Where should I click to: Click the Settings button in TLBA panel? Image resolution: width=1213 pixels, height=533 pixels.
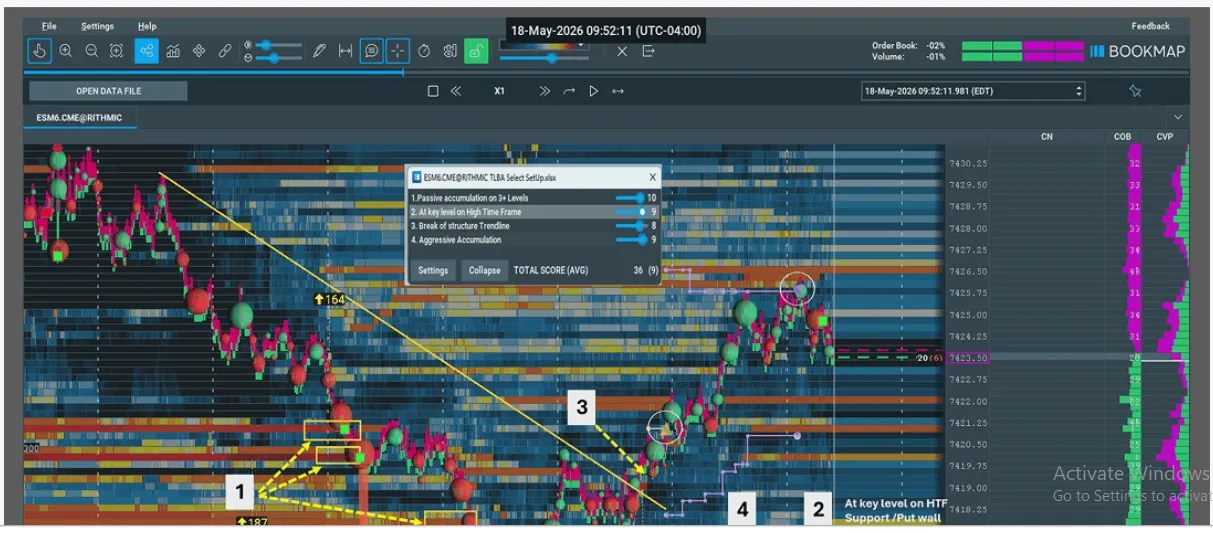tap(433, 270)
